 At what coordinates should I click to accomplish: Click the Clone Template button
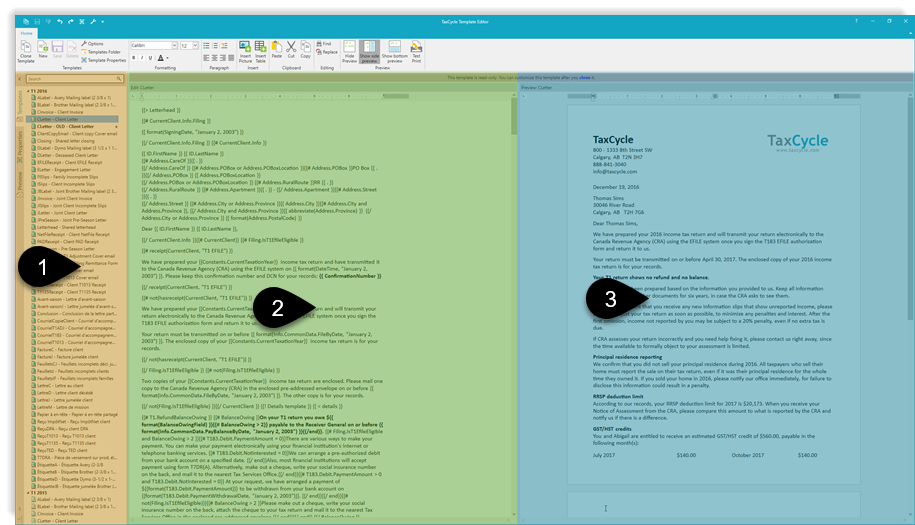(x=26, y=52)
